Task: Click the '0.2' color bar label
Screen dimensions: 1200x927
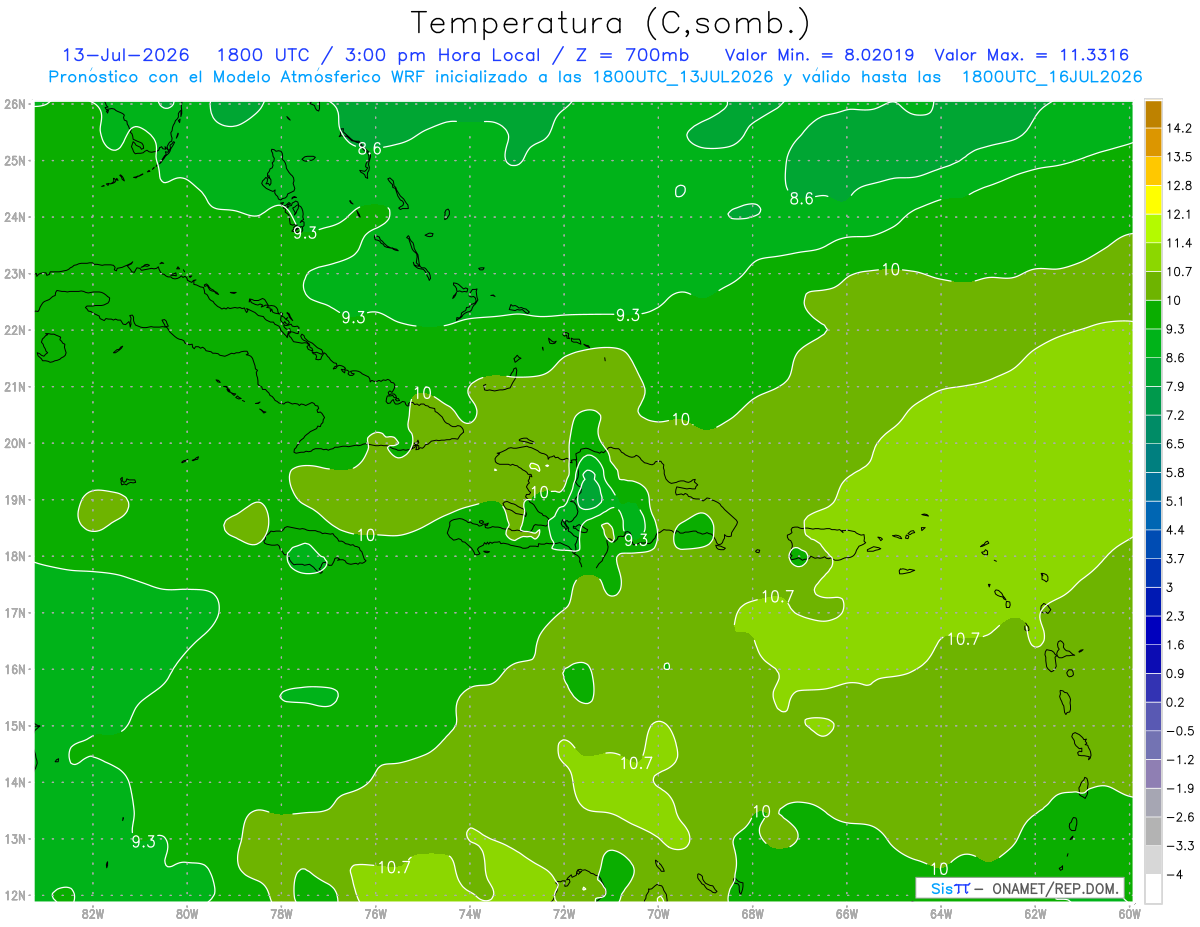Action: (1177, 702)
